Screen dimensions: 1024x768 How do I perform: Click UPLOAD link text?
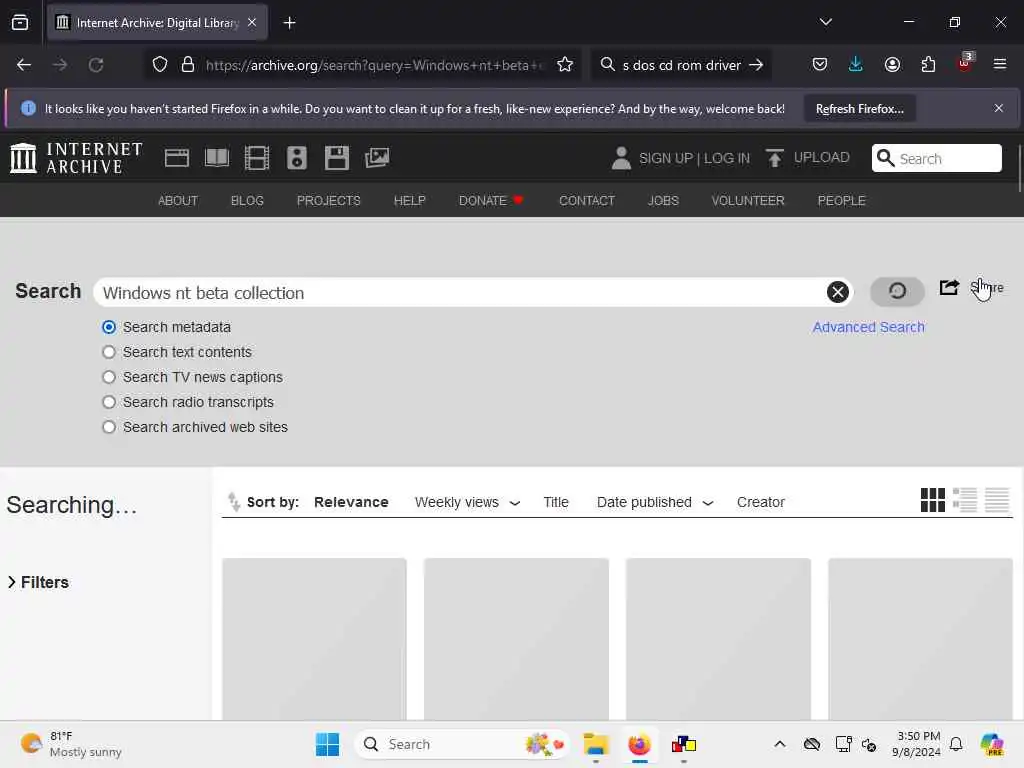coord(821,157)
